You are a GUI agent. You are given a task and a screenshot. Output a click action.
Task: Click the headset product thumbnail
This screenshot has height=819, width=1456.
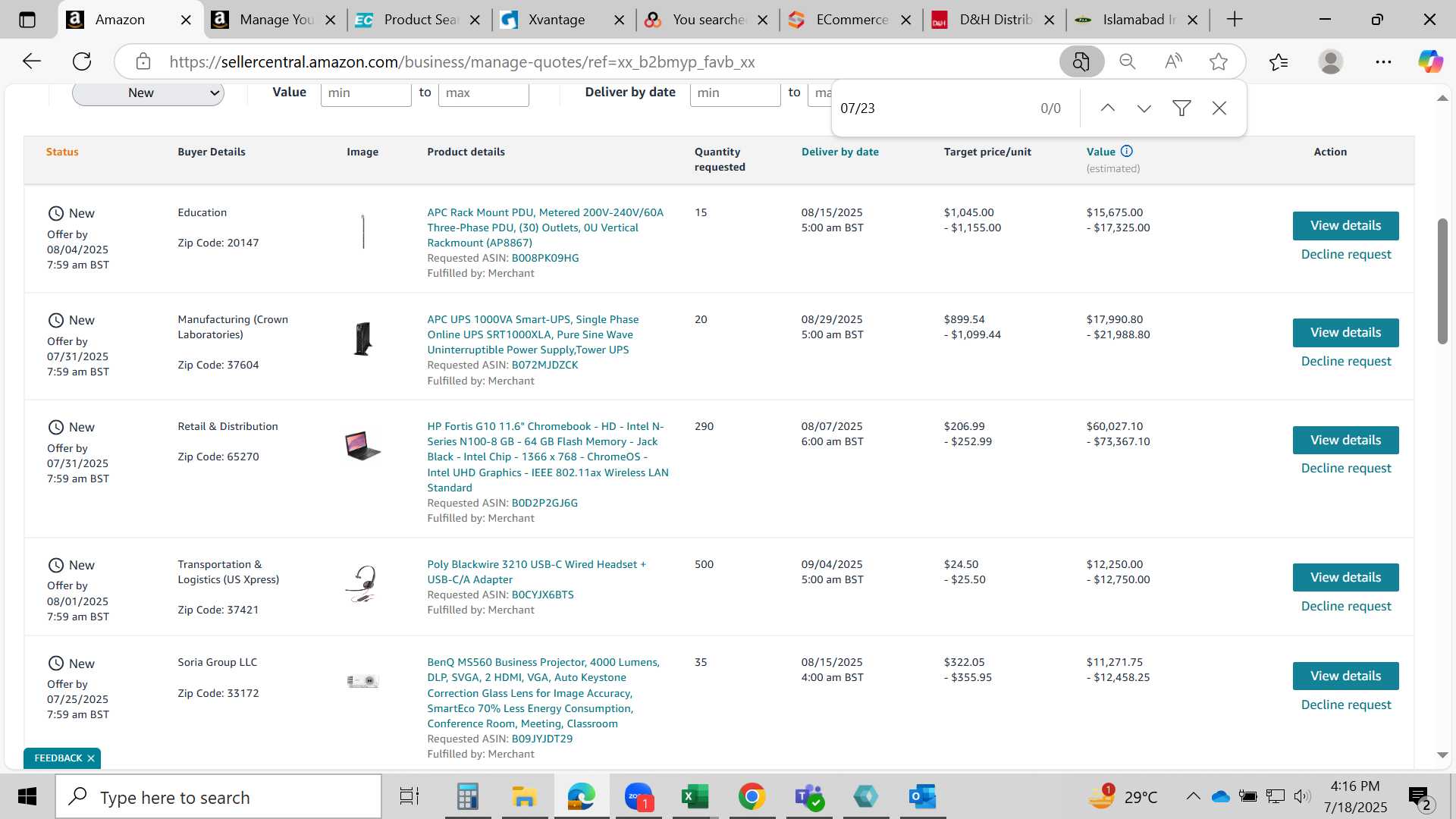click(362, 583)
